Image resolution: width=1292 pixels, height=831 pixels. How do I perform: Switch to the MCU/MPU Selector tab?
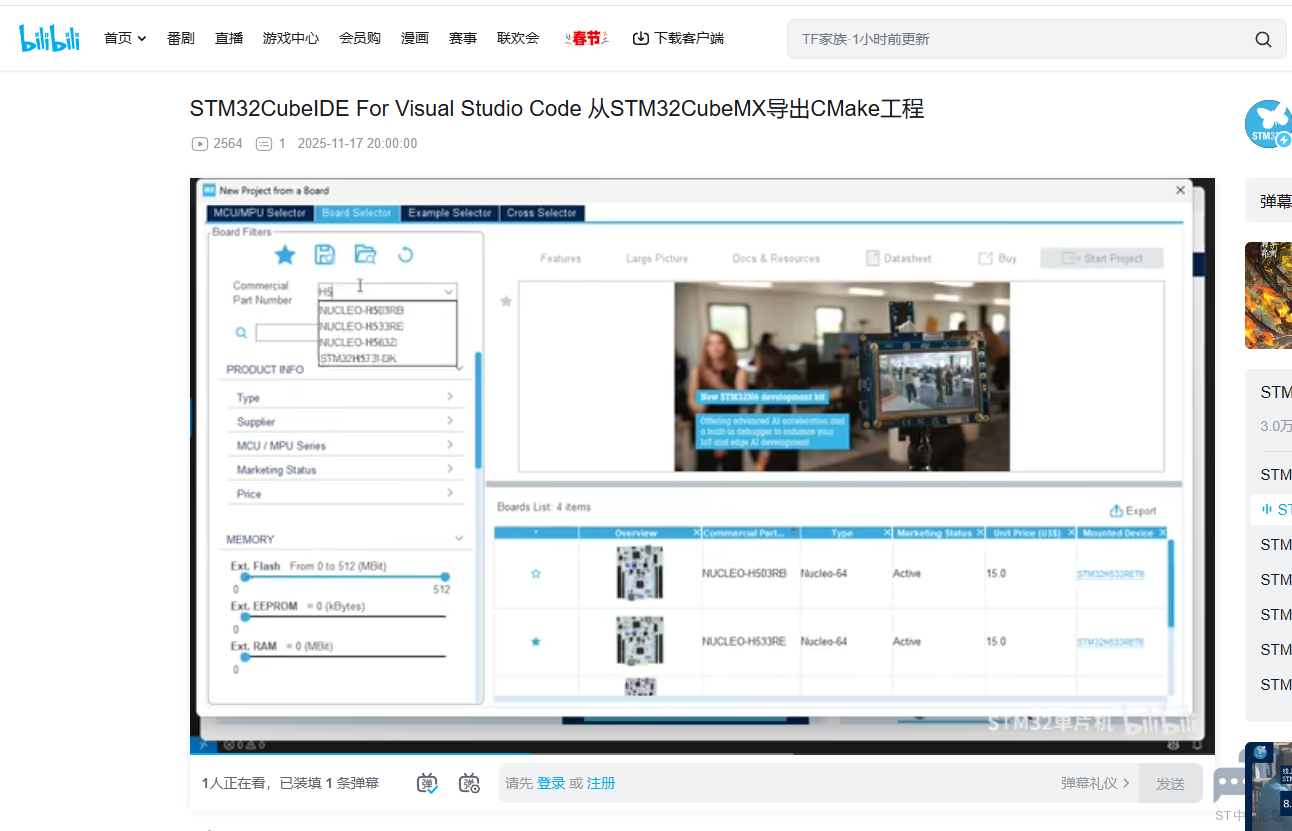click(x=260, y=213)
